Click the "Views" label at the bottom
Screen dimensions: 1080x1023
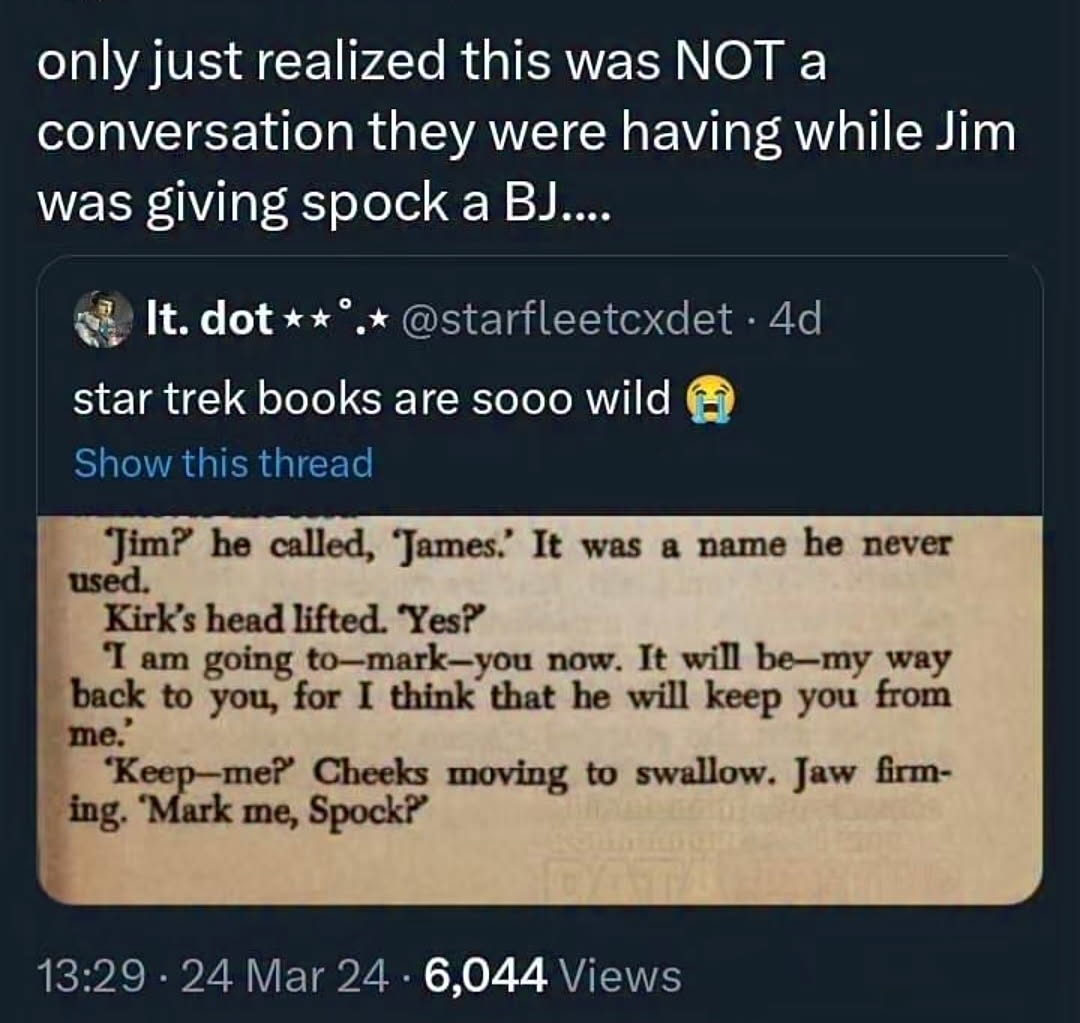[620, 976]
